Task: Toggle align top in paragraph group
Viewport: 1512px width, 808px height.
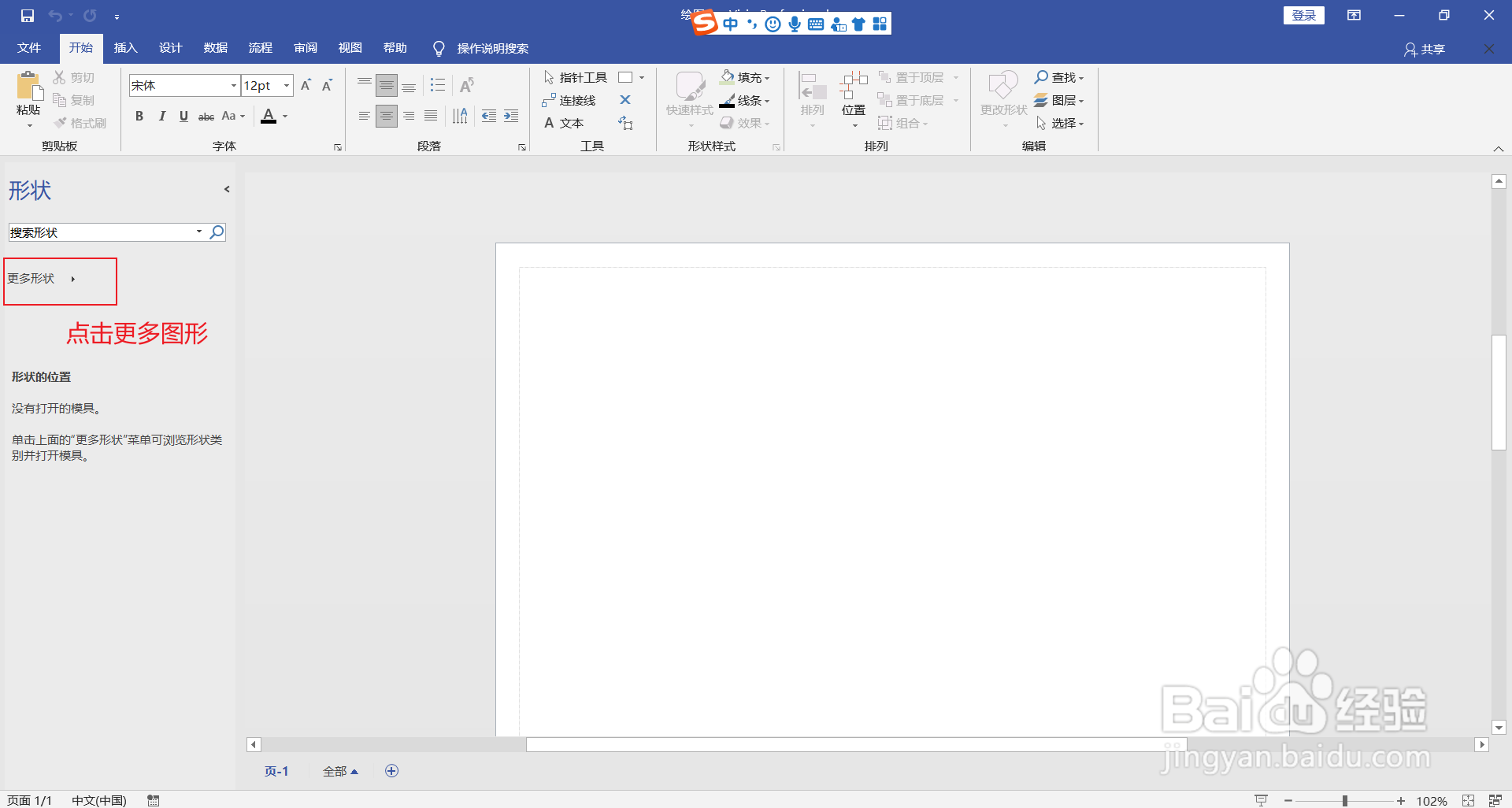Action: pyautogui.click(x=365, y=85)
